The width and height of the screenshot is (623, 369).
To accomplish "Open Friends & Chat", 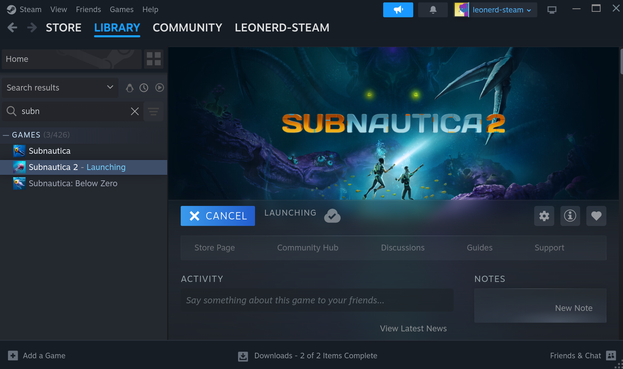I will tap(575, 355).
